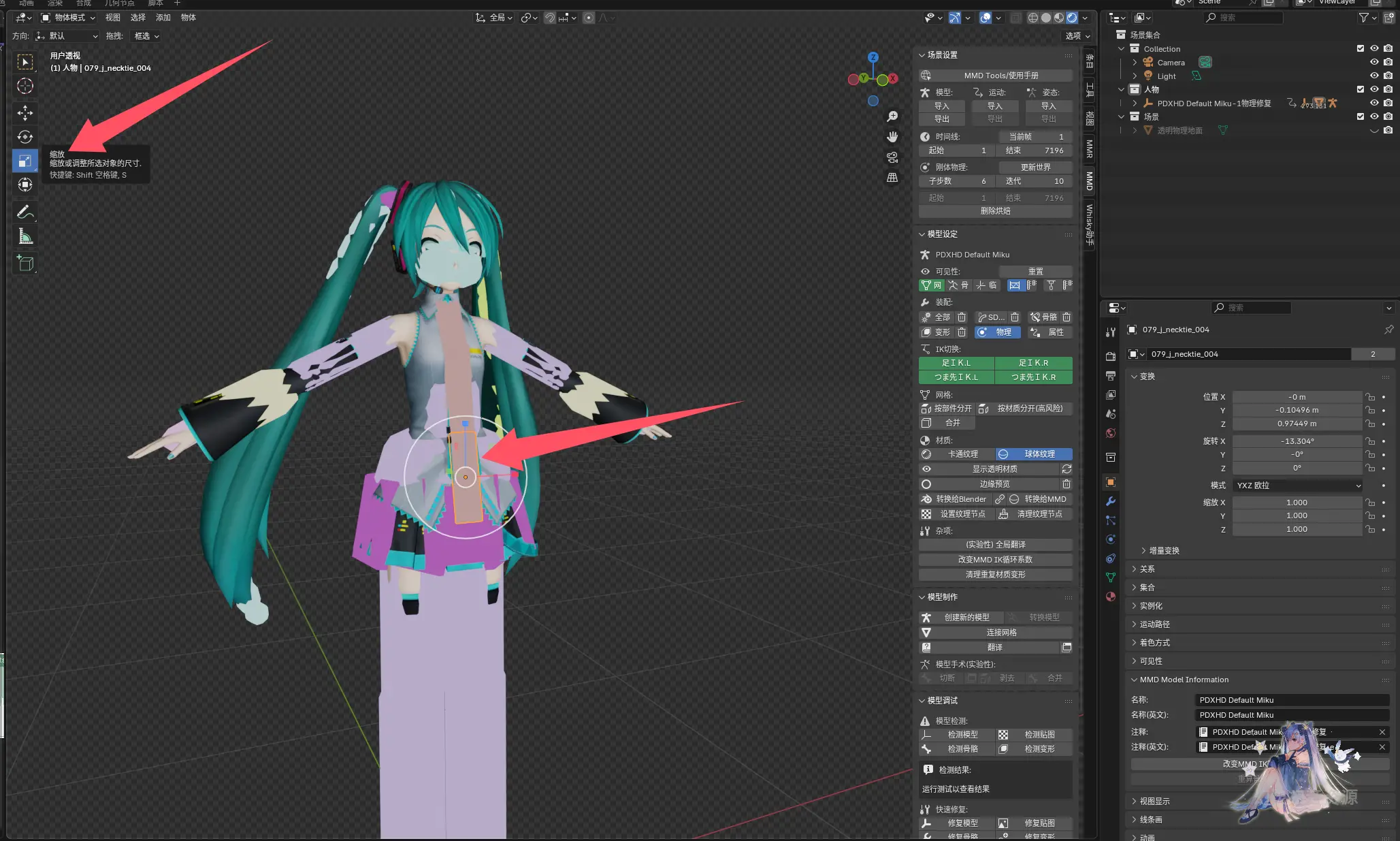This screenshot has width=1400, height=841.
Task: Open the 视图 menu
Action: point(113,18)
